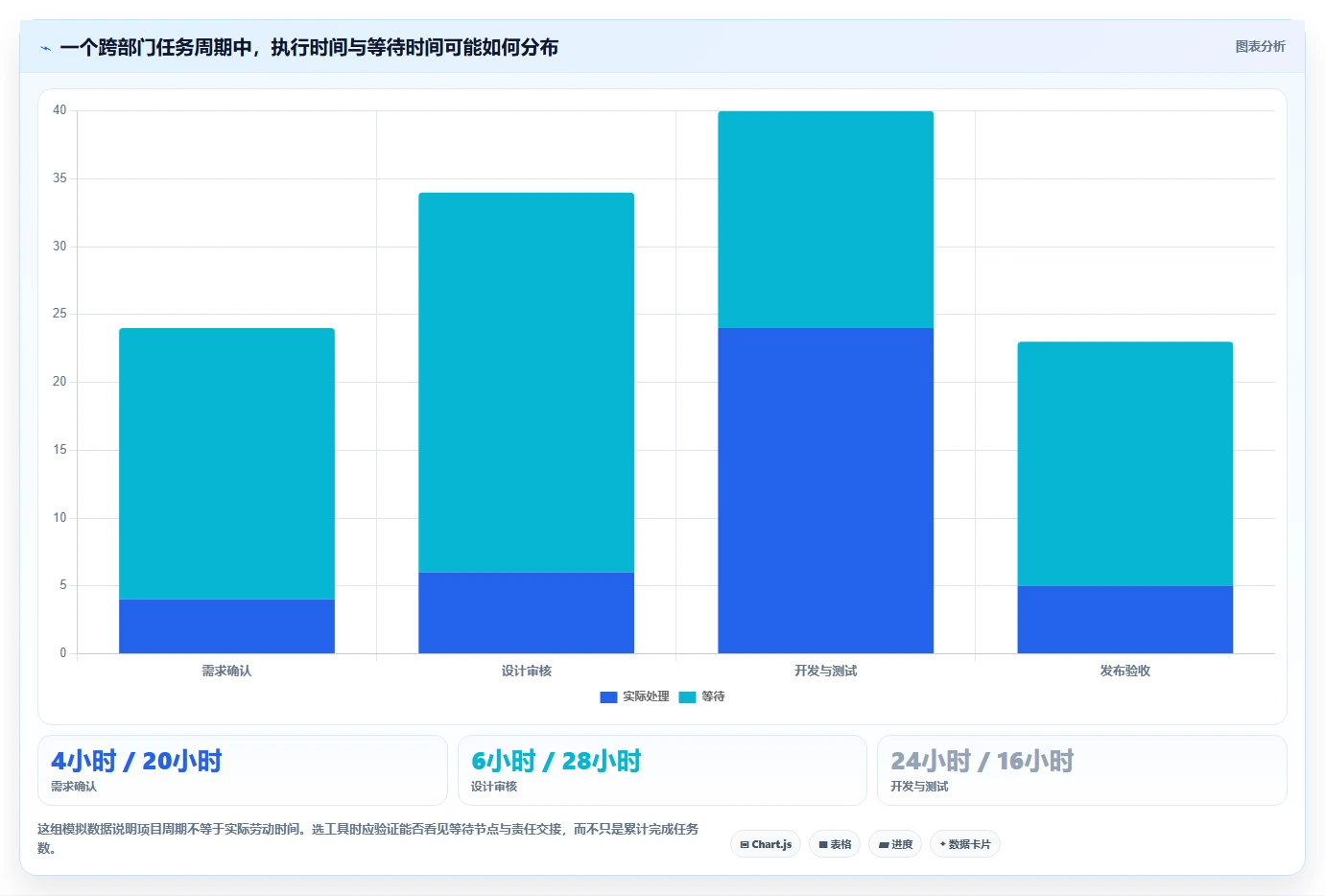Click the 需求确认 caption in the first card
This screenshot has width=1325, height=896.
coord(74,787)
